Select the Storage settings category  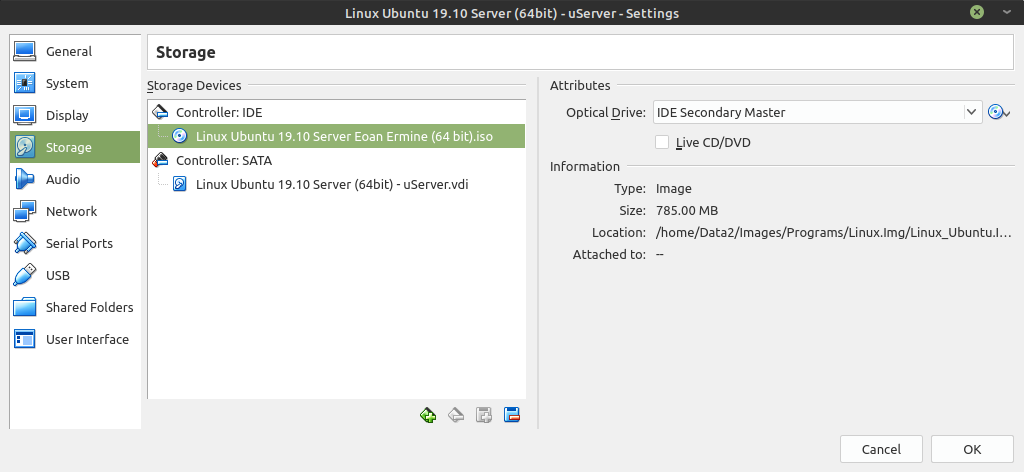pos(74,148)
